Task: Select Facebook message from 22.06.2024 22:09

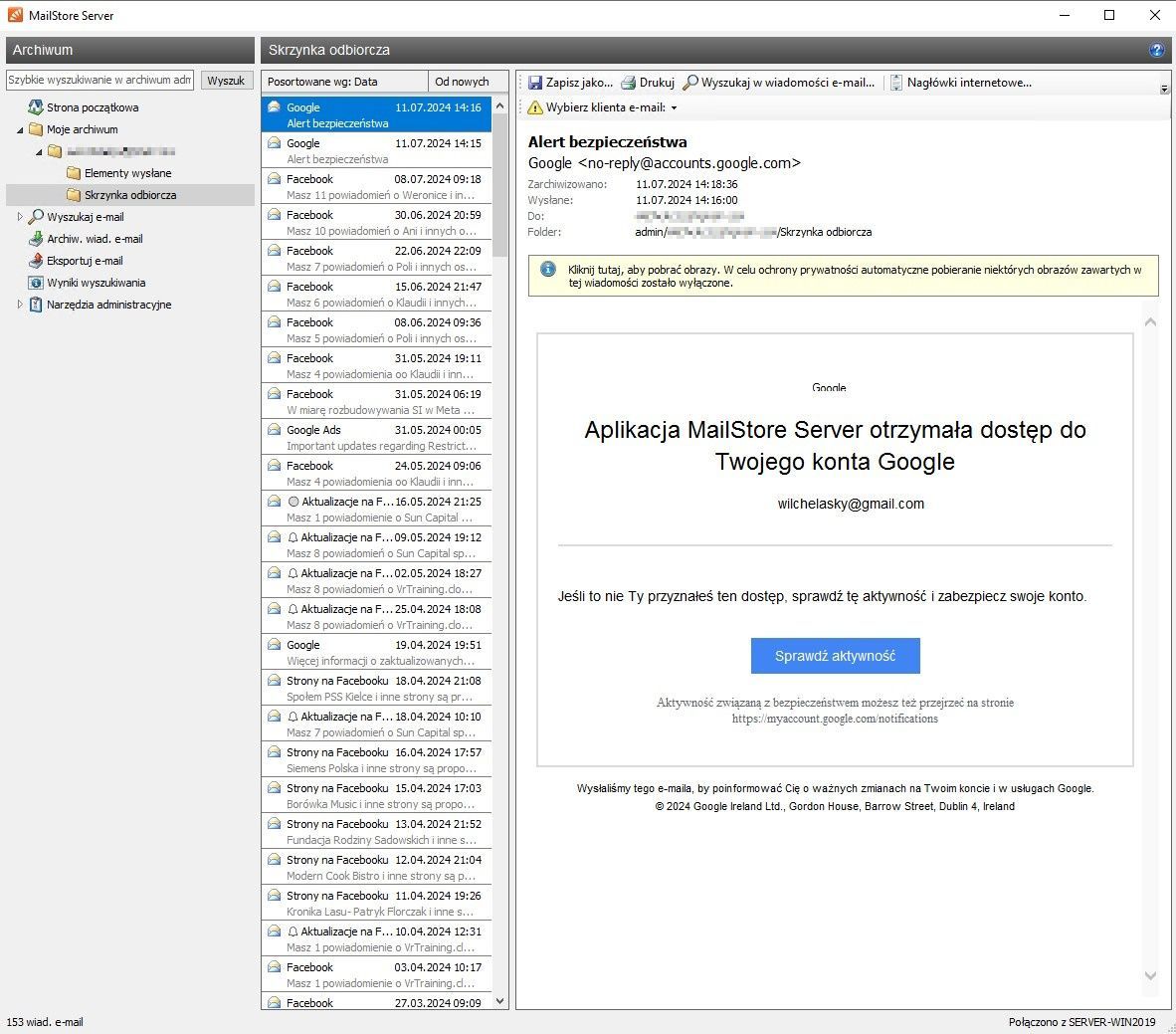Action: [x=376, y=258]
